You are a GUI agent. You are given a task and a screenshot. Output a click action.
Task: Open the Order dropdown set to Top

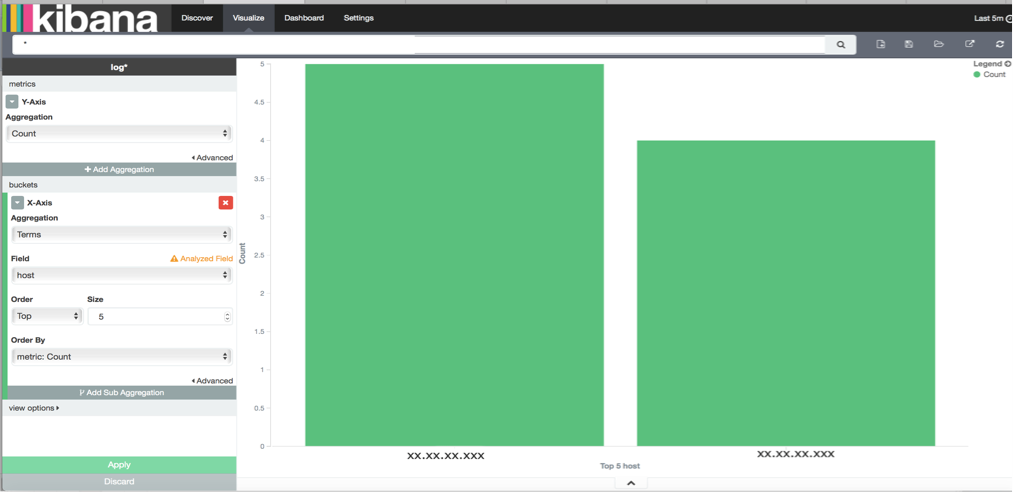[x=47, y=316]
